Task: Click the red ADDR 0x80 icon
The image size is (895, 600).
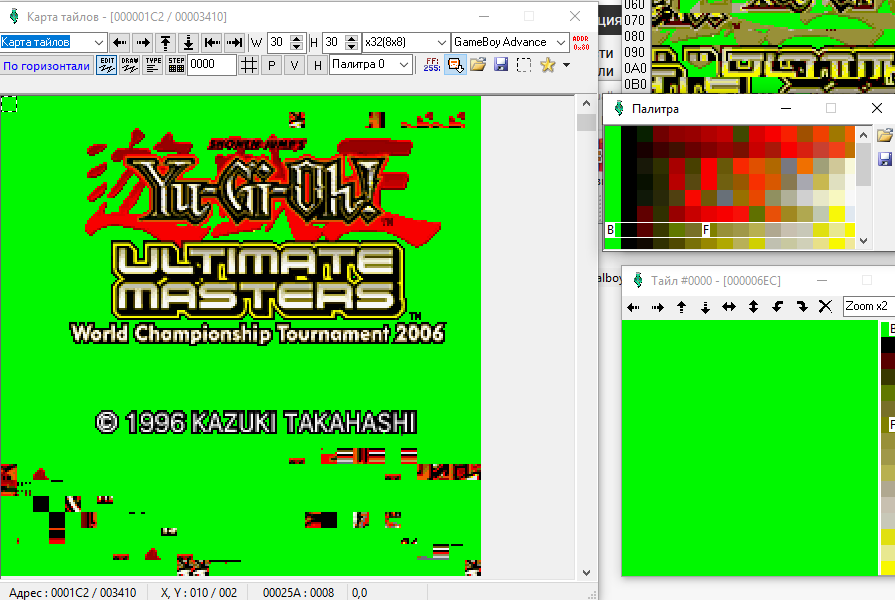Action: click(x=581, y=43)
